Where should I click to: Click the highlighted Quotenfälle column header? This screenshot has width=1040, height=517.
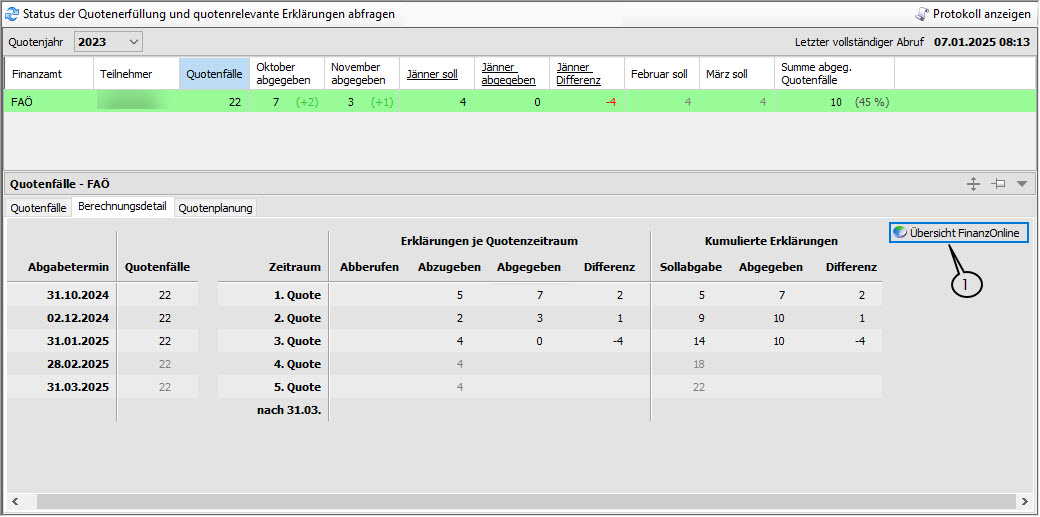coord(214,74)
